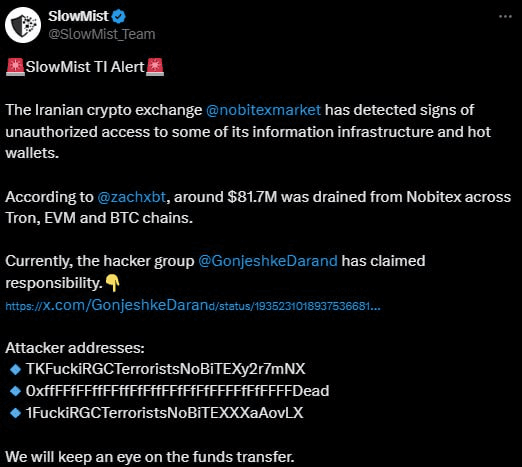This screenshot has width=522, height=467.
Task: Click the blue diamond beside the 1Fucki BTC address
Action: click(15, 413)
